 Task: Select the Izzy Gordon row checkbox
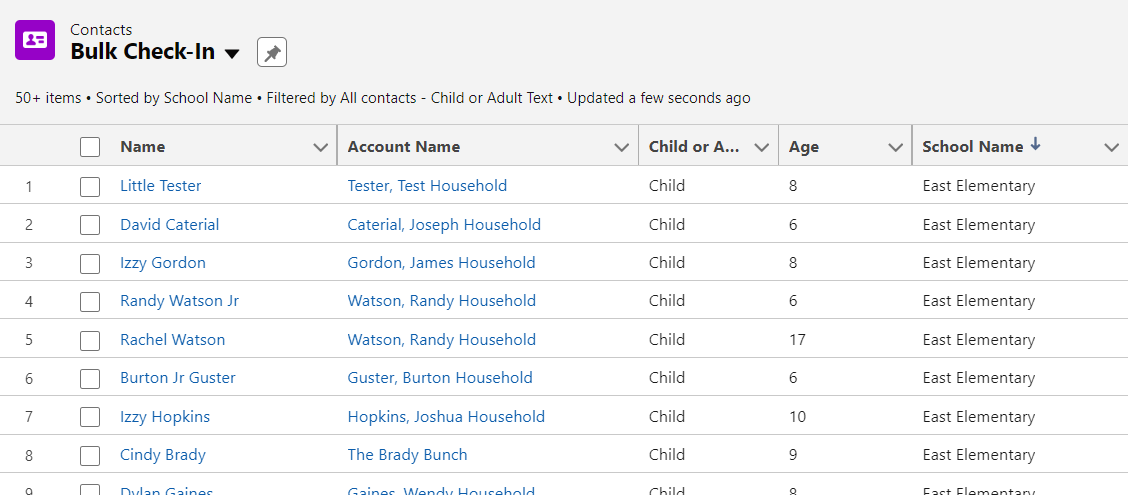click(90, 263)
